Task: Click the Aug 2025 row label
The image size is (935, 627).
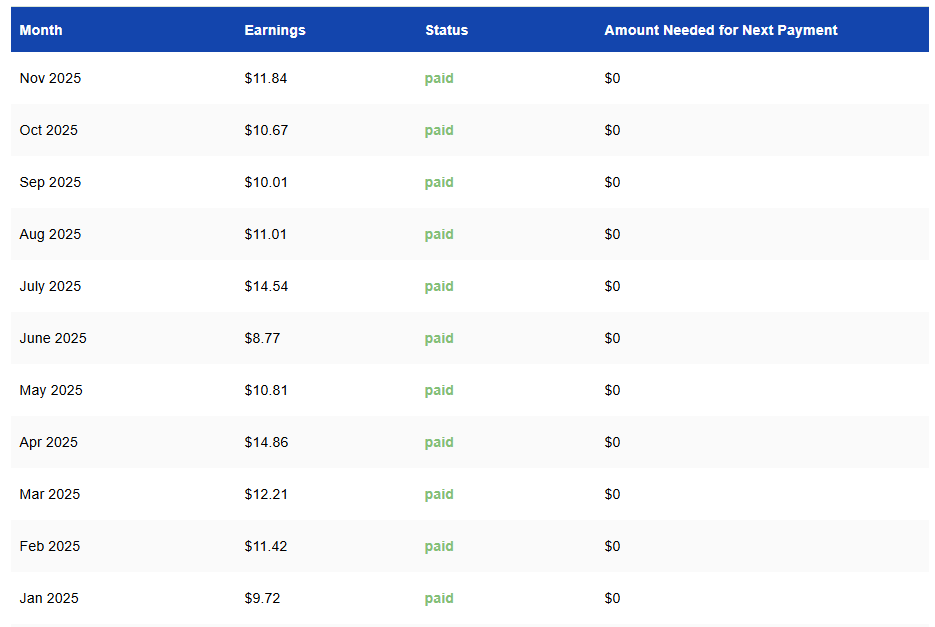Action: [50, 234]
